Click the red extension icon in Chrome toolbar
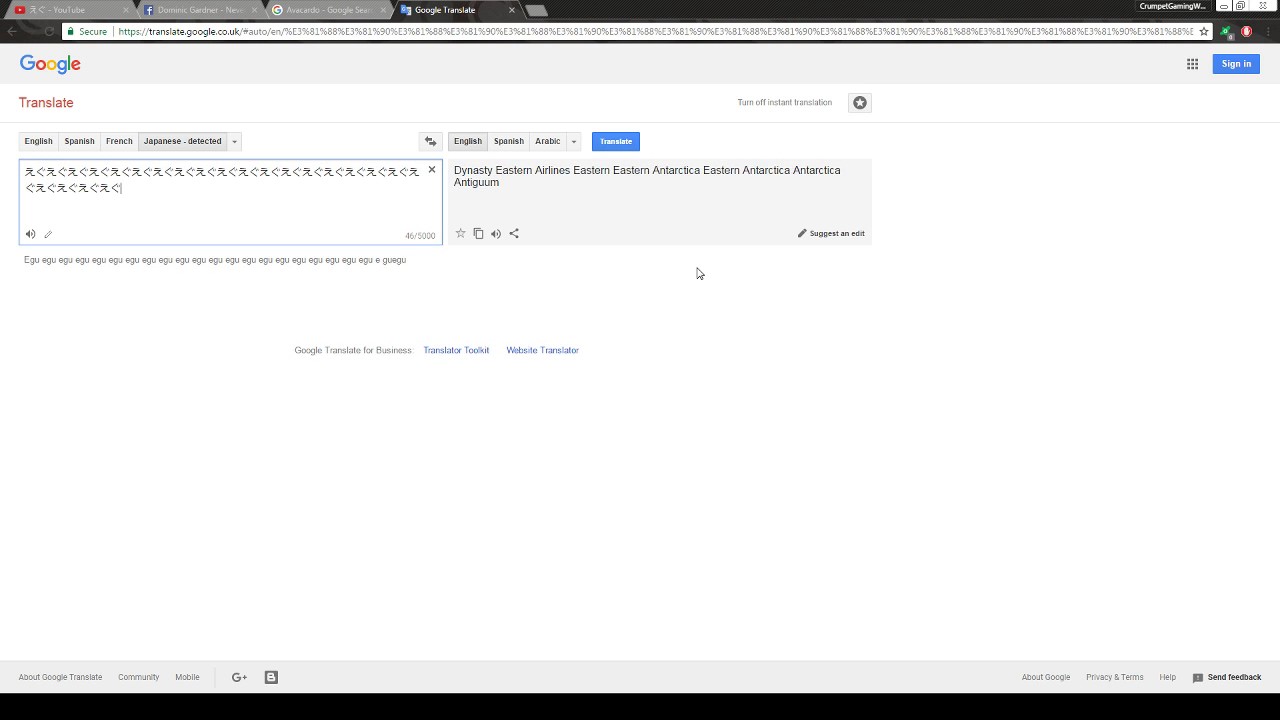This screenshot has height=720, width=1280. pos(1246,31)
